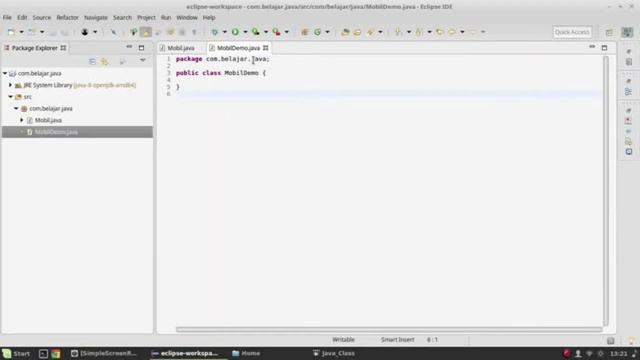The height and width of the screenshot is (360, 640).
Task: Click the Open Type toolbar icon
Action: [x=345, y=32]
